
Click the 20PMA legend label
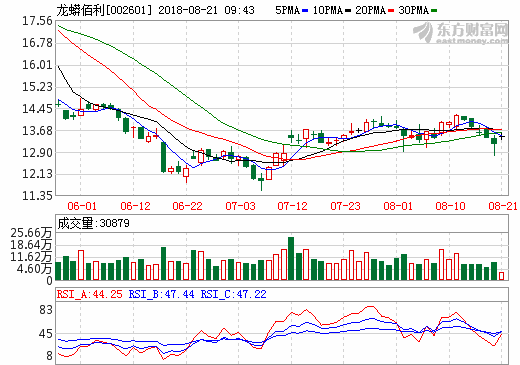point(370,10)
